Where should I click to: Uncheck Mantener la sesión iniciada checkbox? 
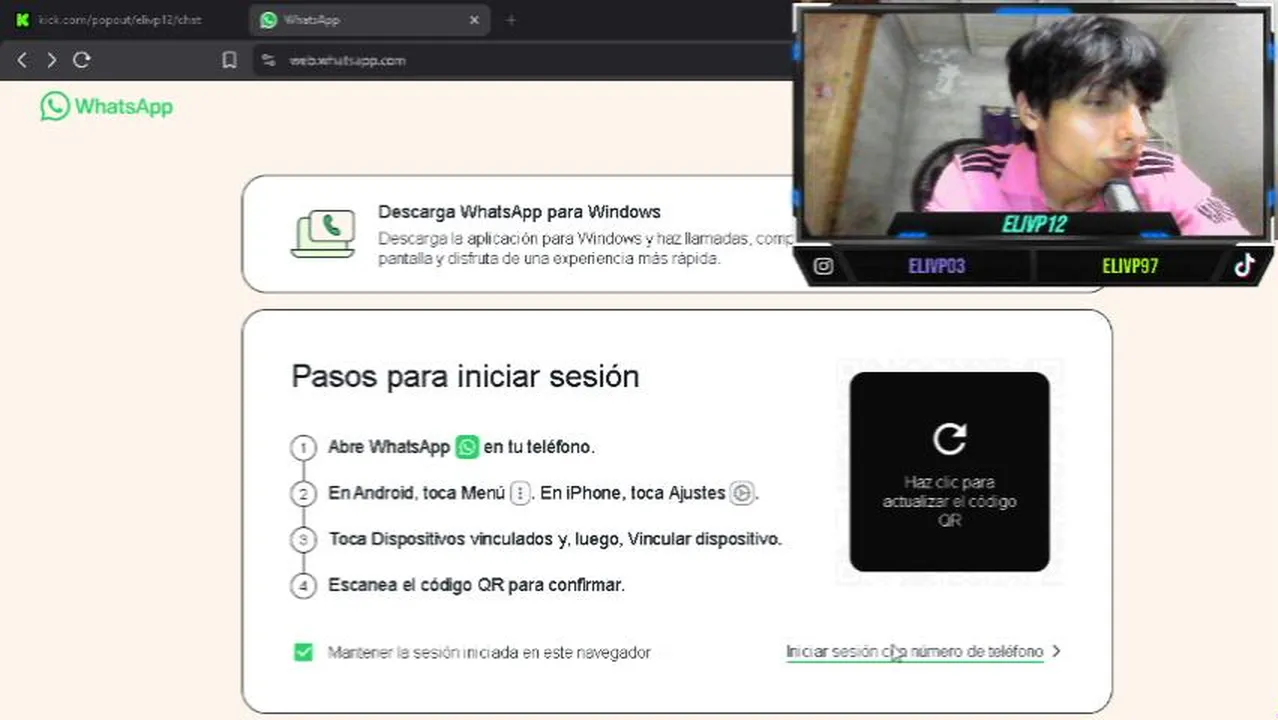click(303, 652)
